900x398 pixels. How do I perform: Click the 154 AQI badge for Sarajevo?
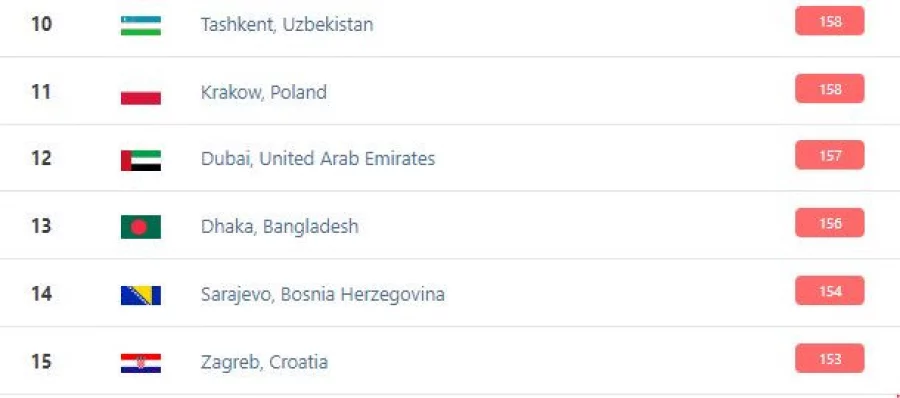click(x=829, y=291)
